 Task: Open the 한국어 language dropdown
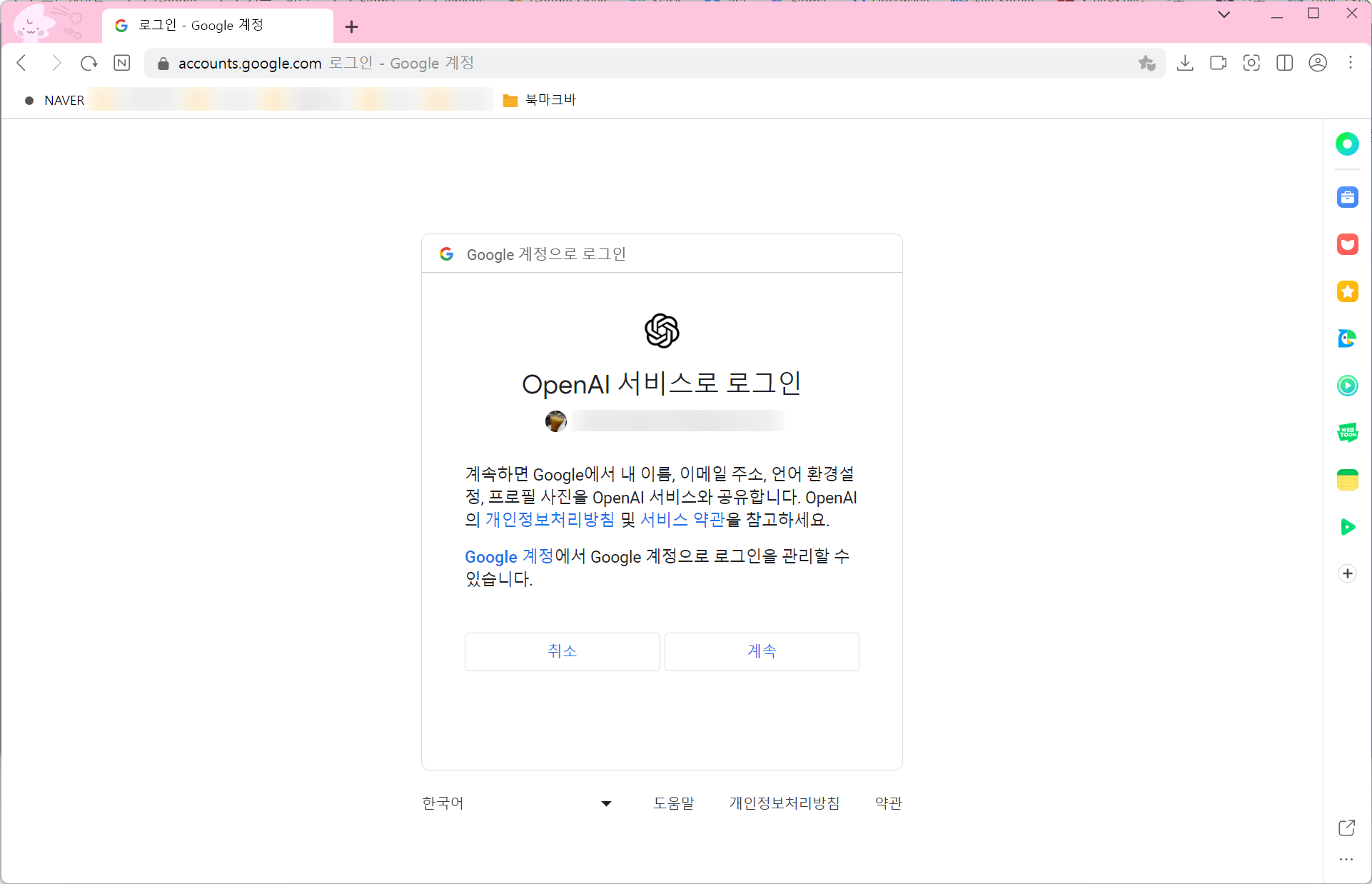pos(517,803)
